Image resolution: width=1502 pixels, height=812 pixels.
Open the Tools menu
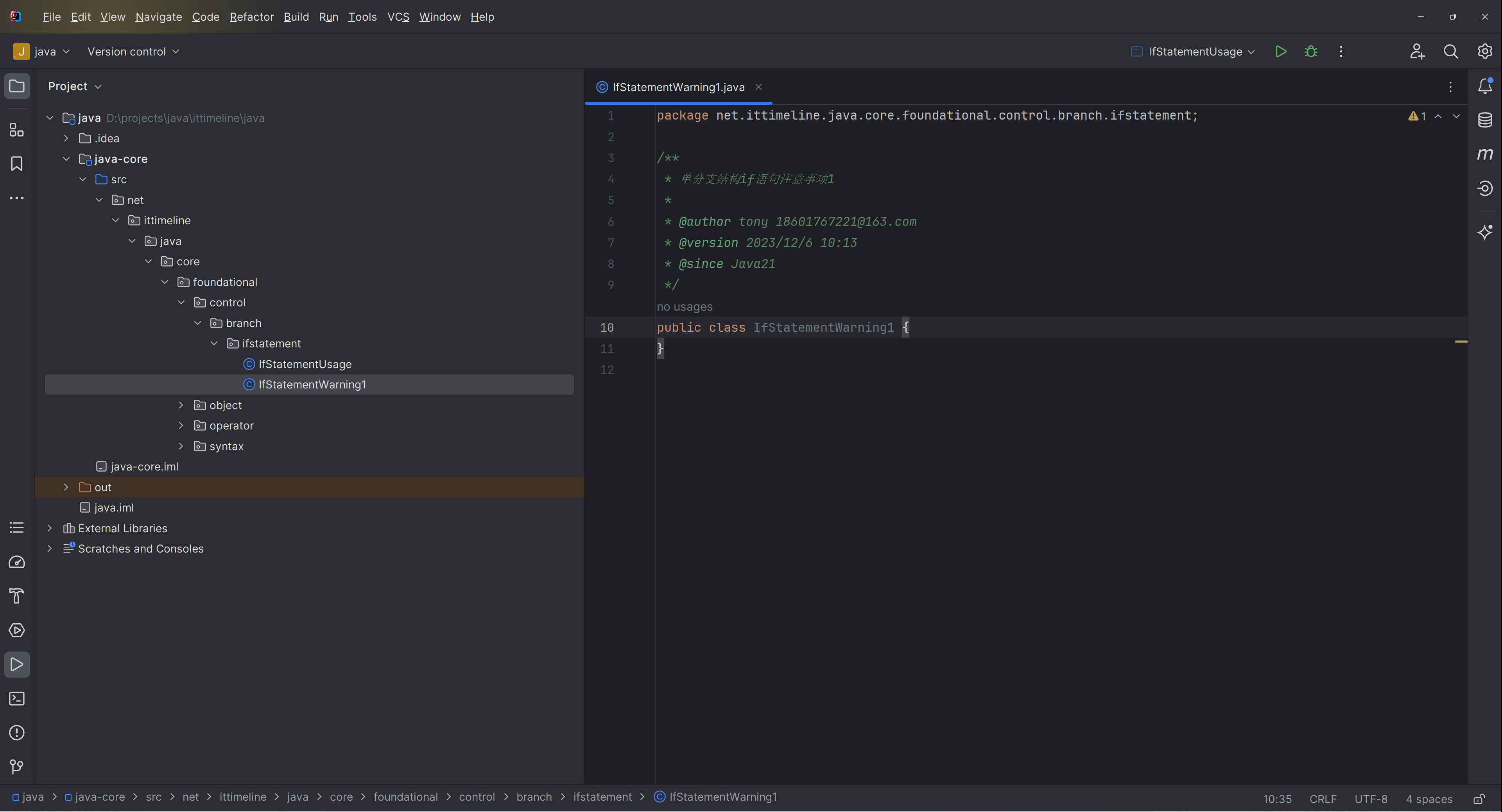tap(362, 17)
